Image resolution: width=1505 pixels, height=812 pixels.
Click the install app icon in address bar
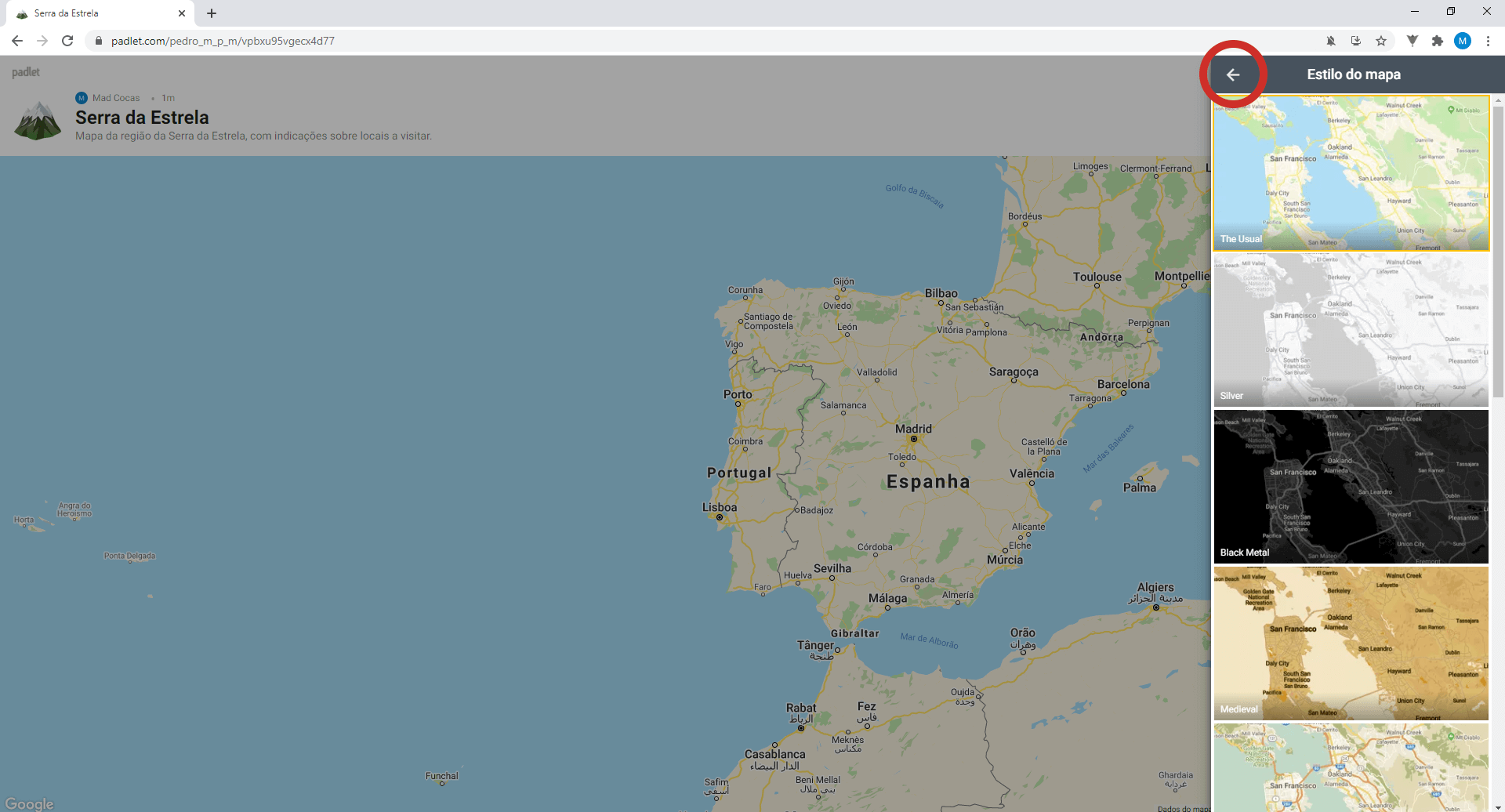(x=1356, y=41)
